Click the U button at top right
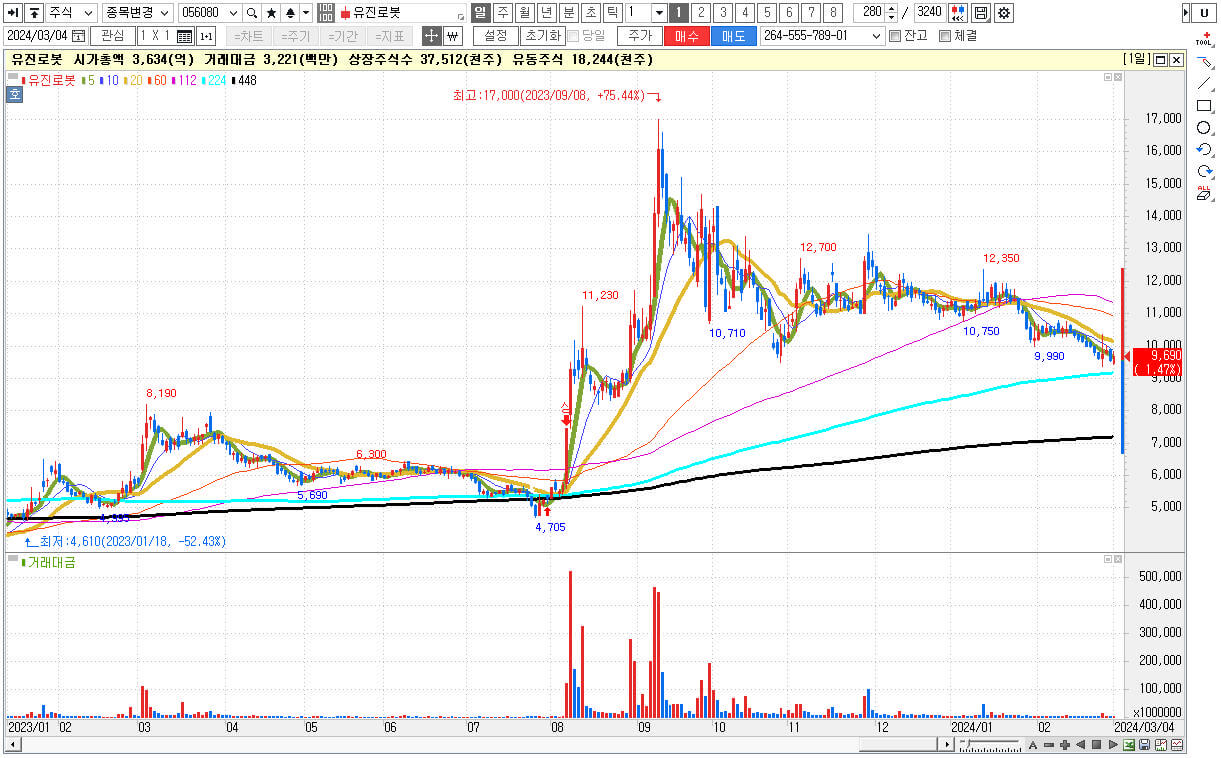 click(x=1204, y=13)
